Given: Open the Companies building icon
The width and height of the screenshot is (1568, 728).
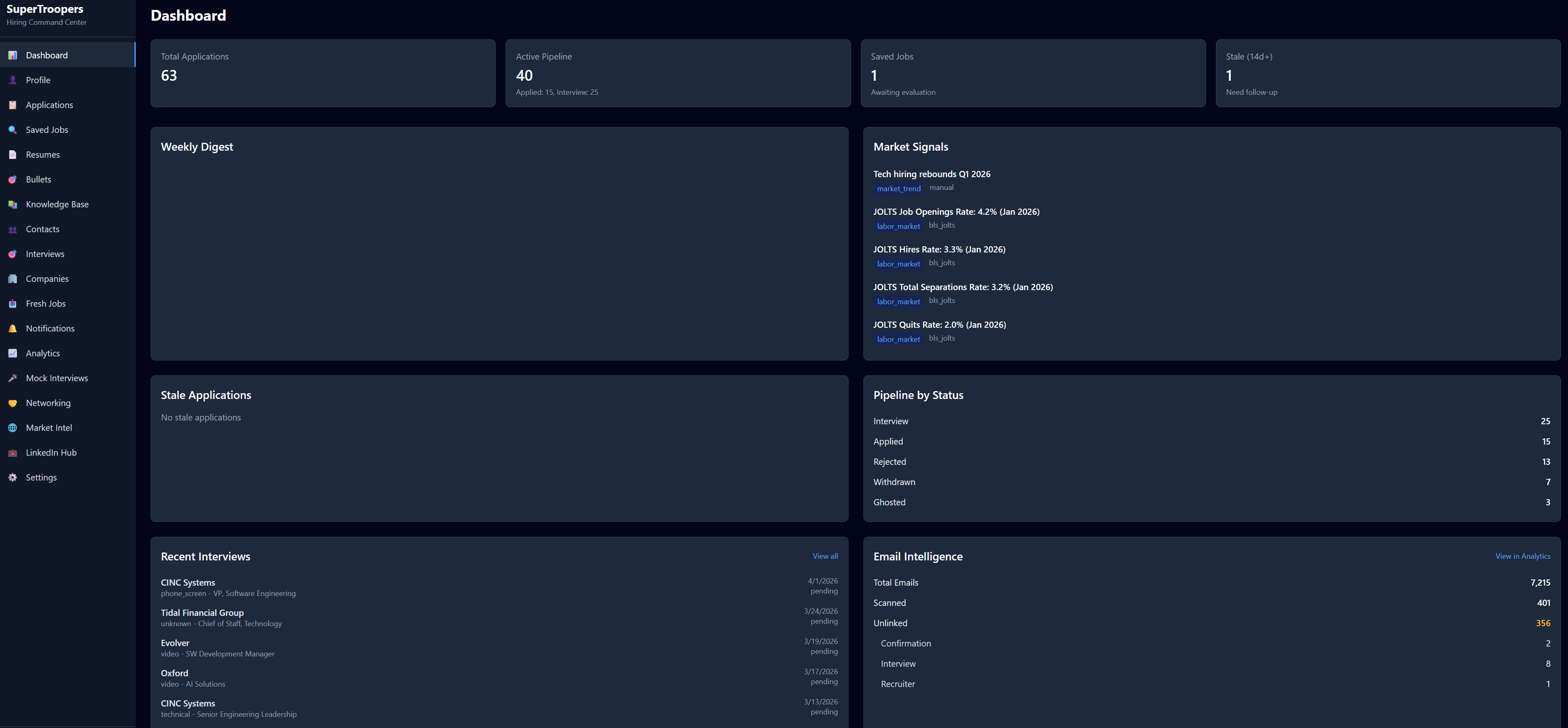Looking at the screenshot, I should click(x=12, y=278).
